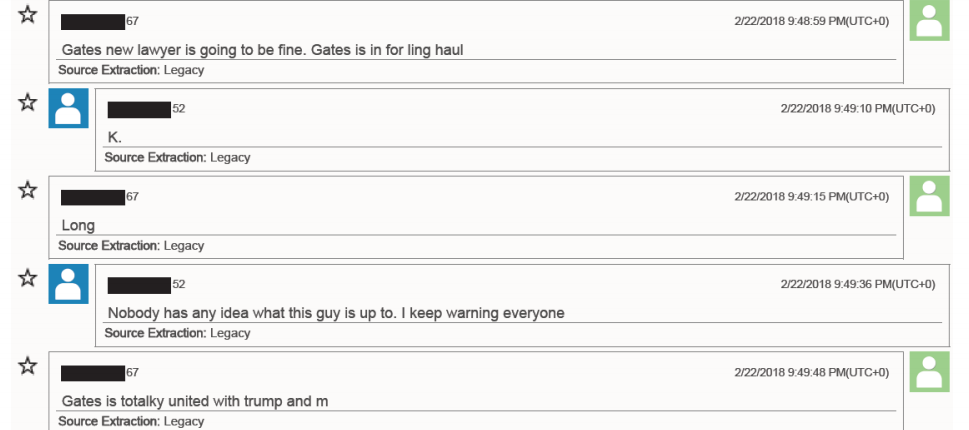Click timestamp 2/22/2018 9:49:36 PM
Image resolution: width=969 pixels, height=430 pixels.
click(x=858, y=284)
